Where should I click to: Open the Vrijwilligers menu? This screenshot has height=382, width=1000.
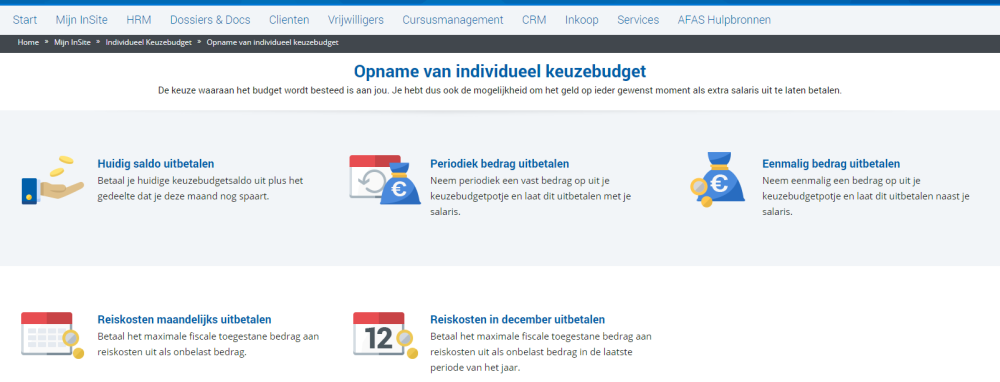[356, 20]
